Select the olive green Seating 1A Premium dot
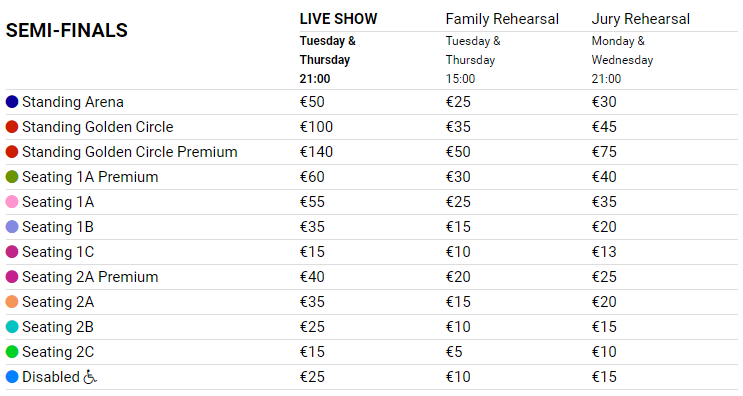Screen dimensions: 743x396 (x=12, y=177)
